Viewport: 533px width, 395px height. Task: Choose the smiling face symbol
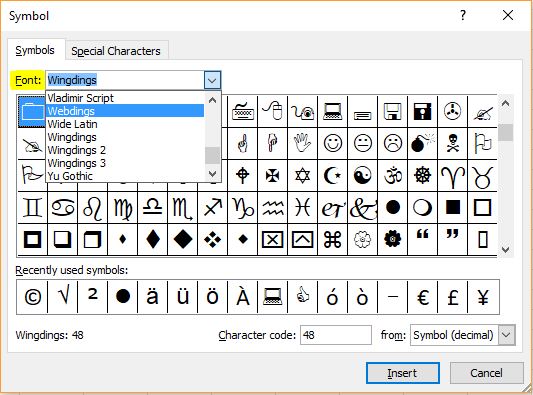coord(332,143)
